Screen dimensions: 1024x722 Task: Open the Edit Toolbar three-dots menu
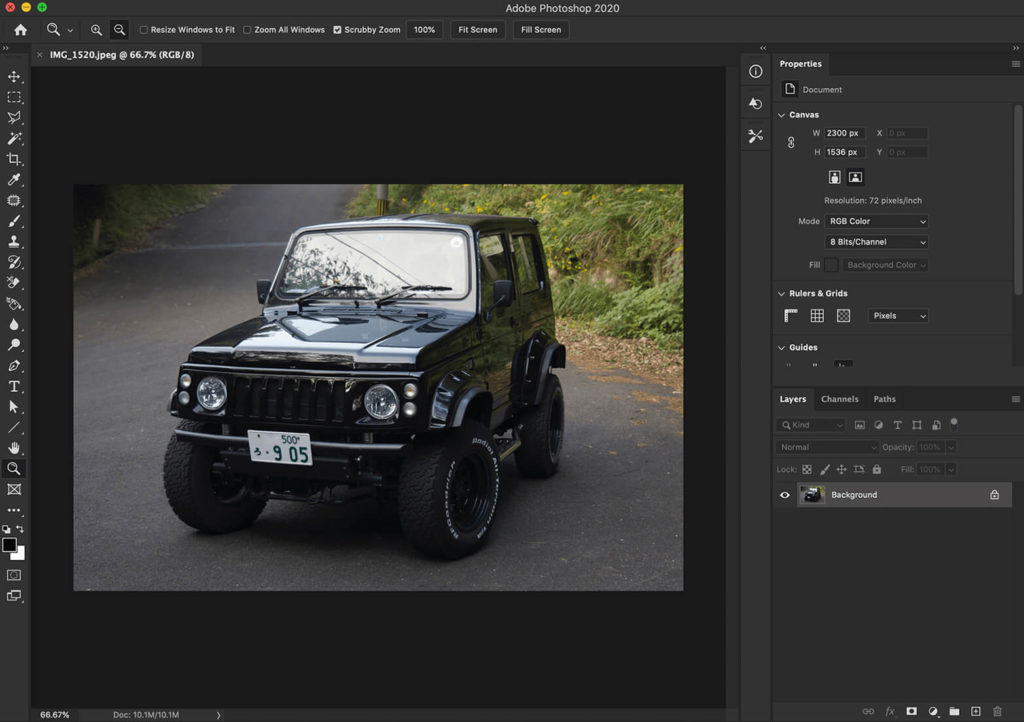click(x=14, y=510)
